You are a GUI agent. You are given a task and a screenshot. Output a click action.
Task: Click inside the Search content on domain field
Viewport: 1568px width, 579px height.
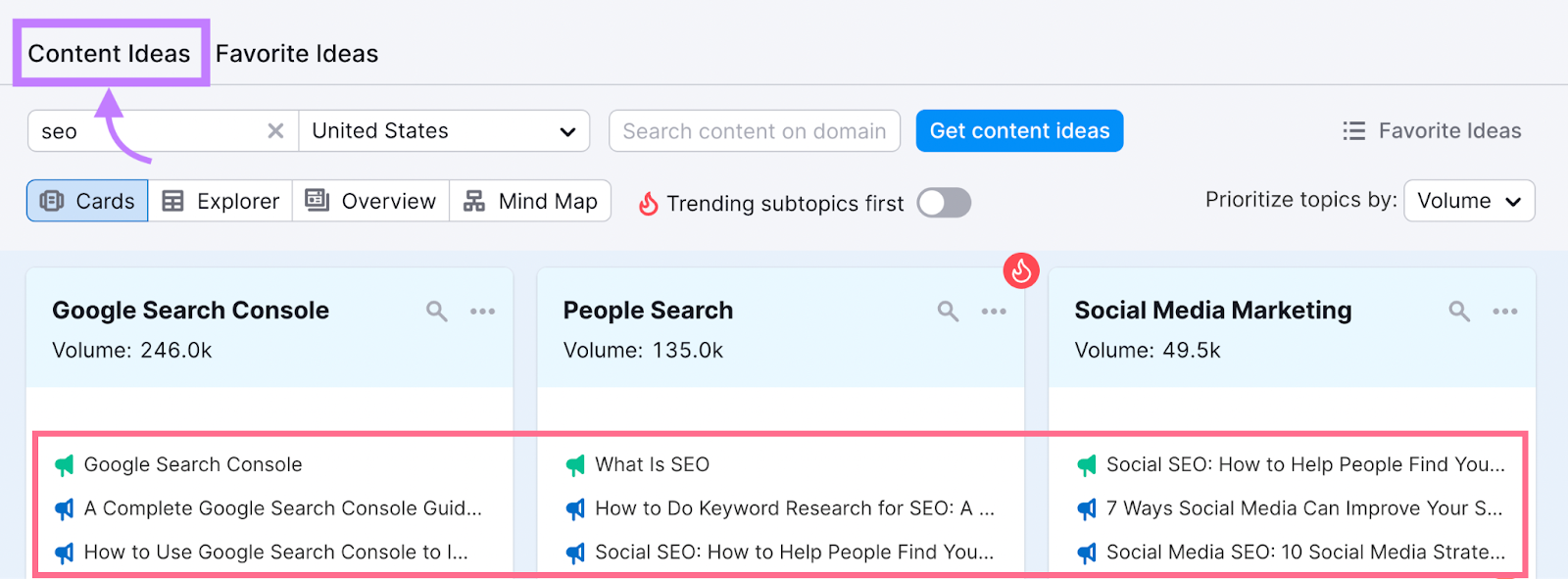coord(755,130)
